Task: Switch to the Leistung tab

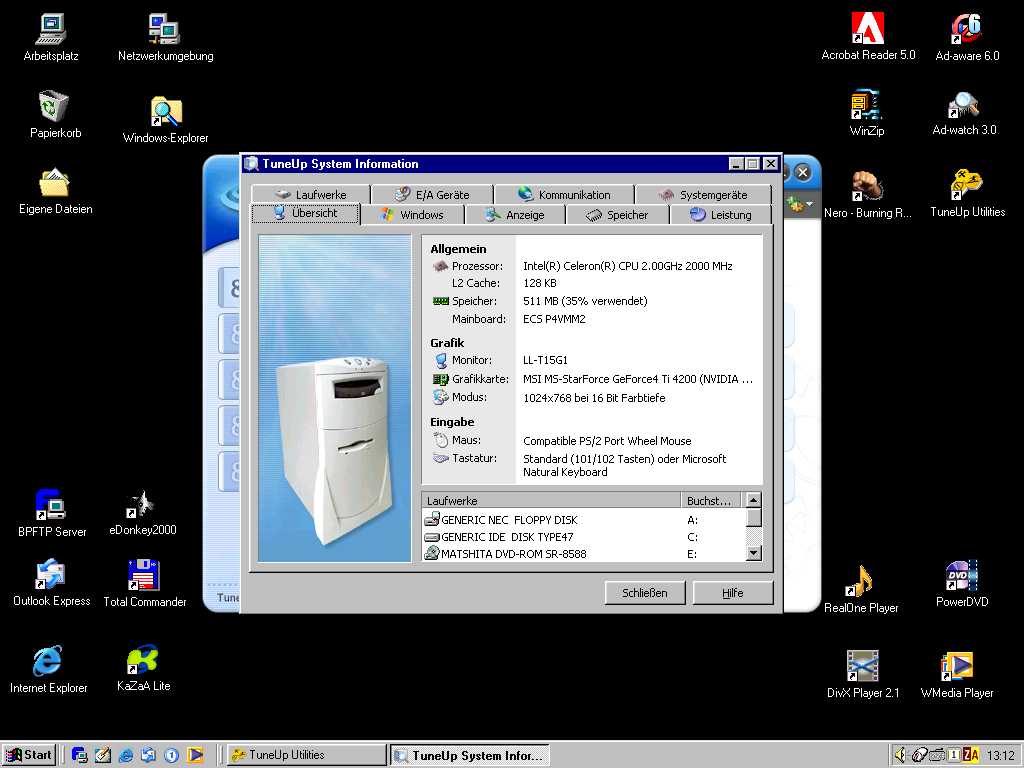Action: (x=721, y=215)
